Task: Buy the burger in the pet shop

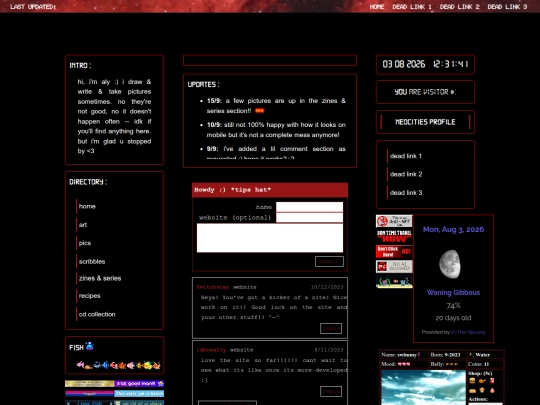Action: point(472,381)
